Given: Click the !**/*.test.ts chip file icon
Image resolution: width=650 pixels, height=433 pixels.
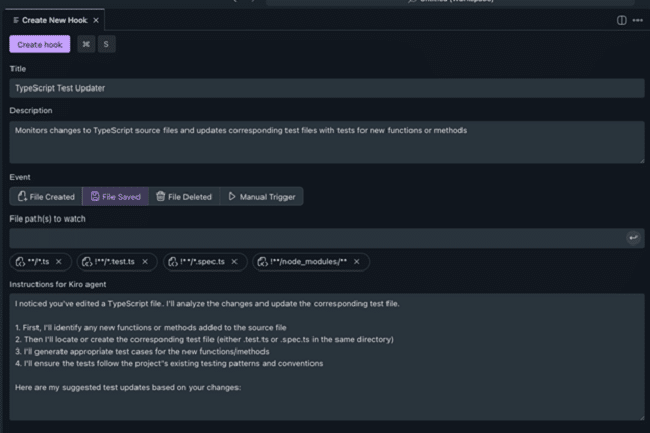Looking at the screenshot, I should [87, 262].
